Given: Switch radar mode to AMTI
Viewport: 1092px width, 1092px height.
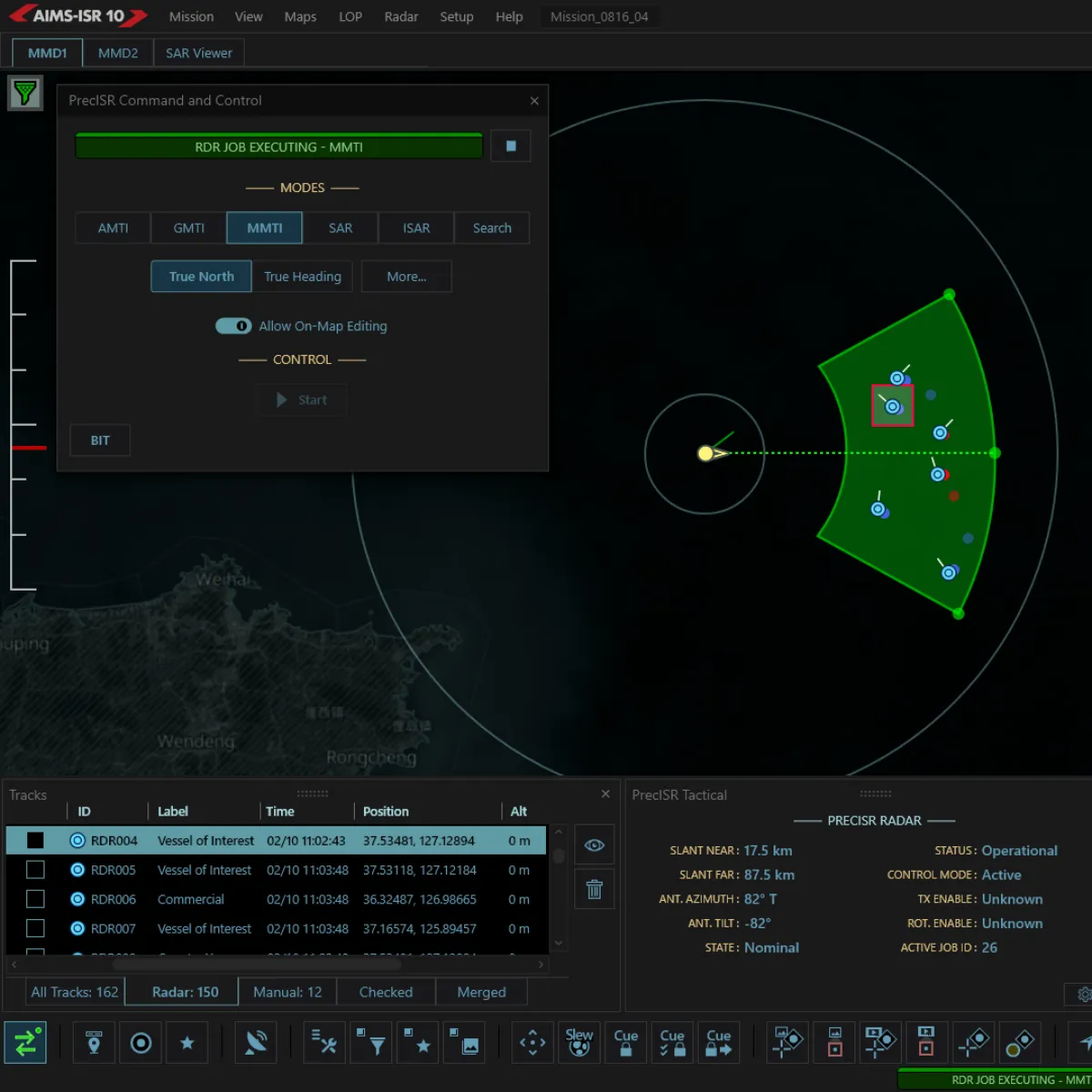Looking at the screenshot, I should click(113, 227).
